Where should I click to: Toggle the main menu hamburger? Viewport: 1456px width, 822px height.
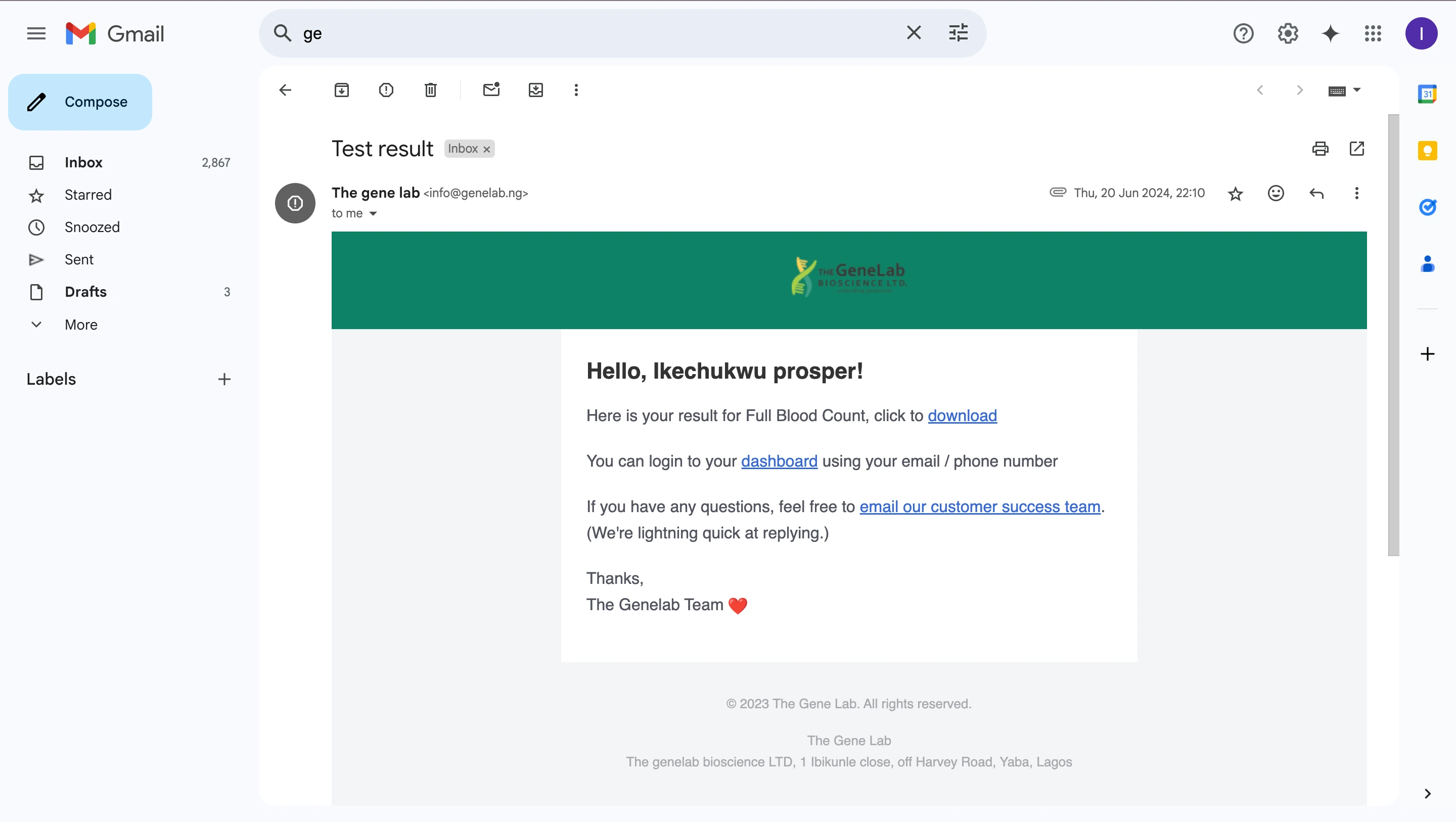click(x=36, y=33)
